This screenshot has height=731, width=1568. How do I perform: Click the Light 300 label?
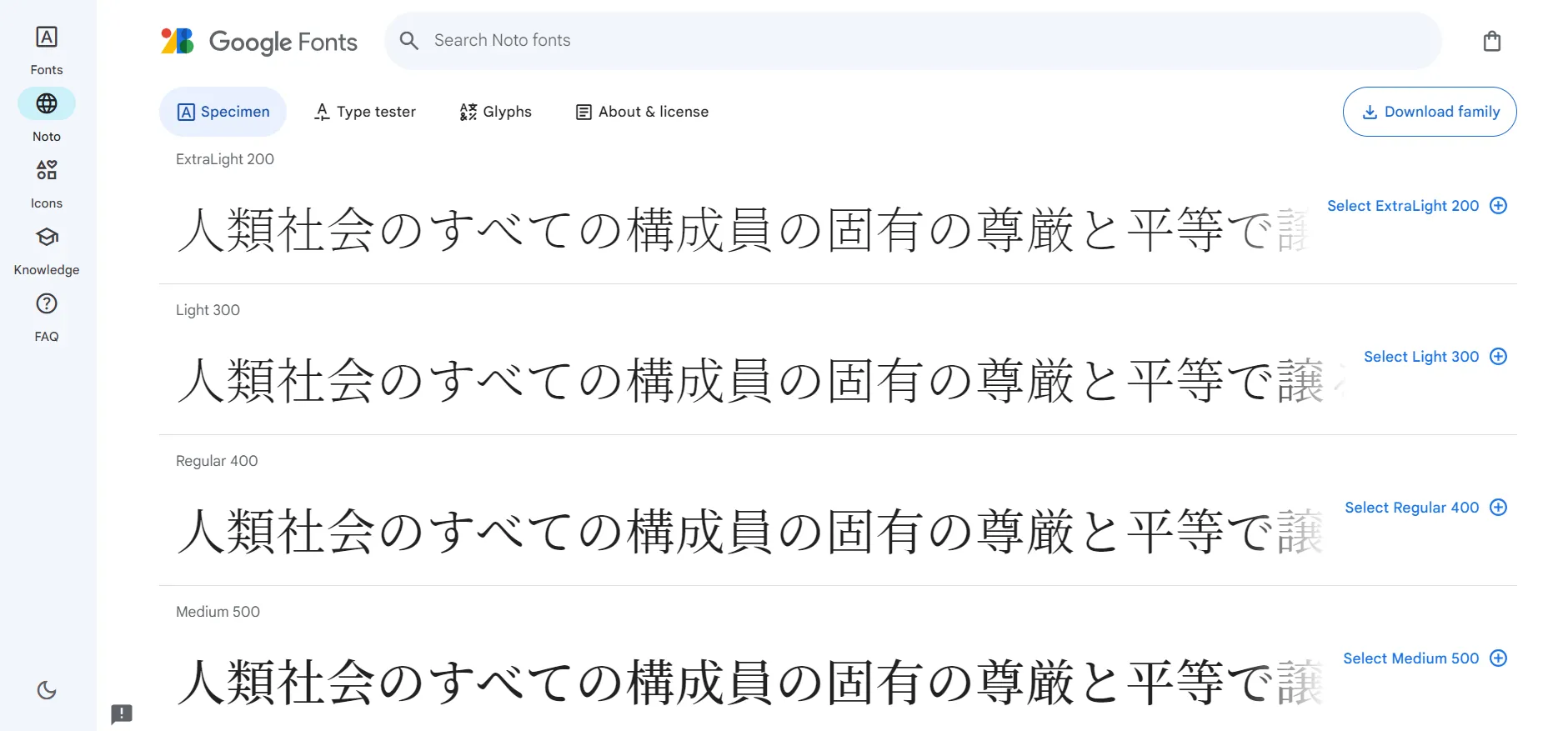(208, 310)
